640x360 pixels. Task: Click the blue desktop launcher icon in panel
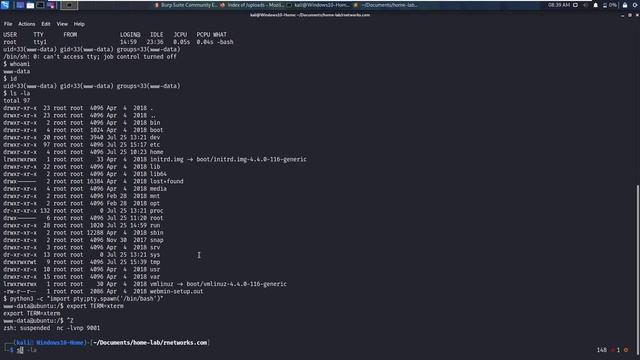coord(20,5)
